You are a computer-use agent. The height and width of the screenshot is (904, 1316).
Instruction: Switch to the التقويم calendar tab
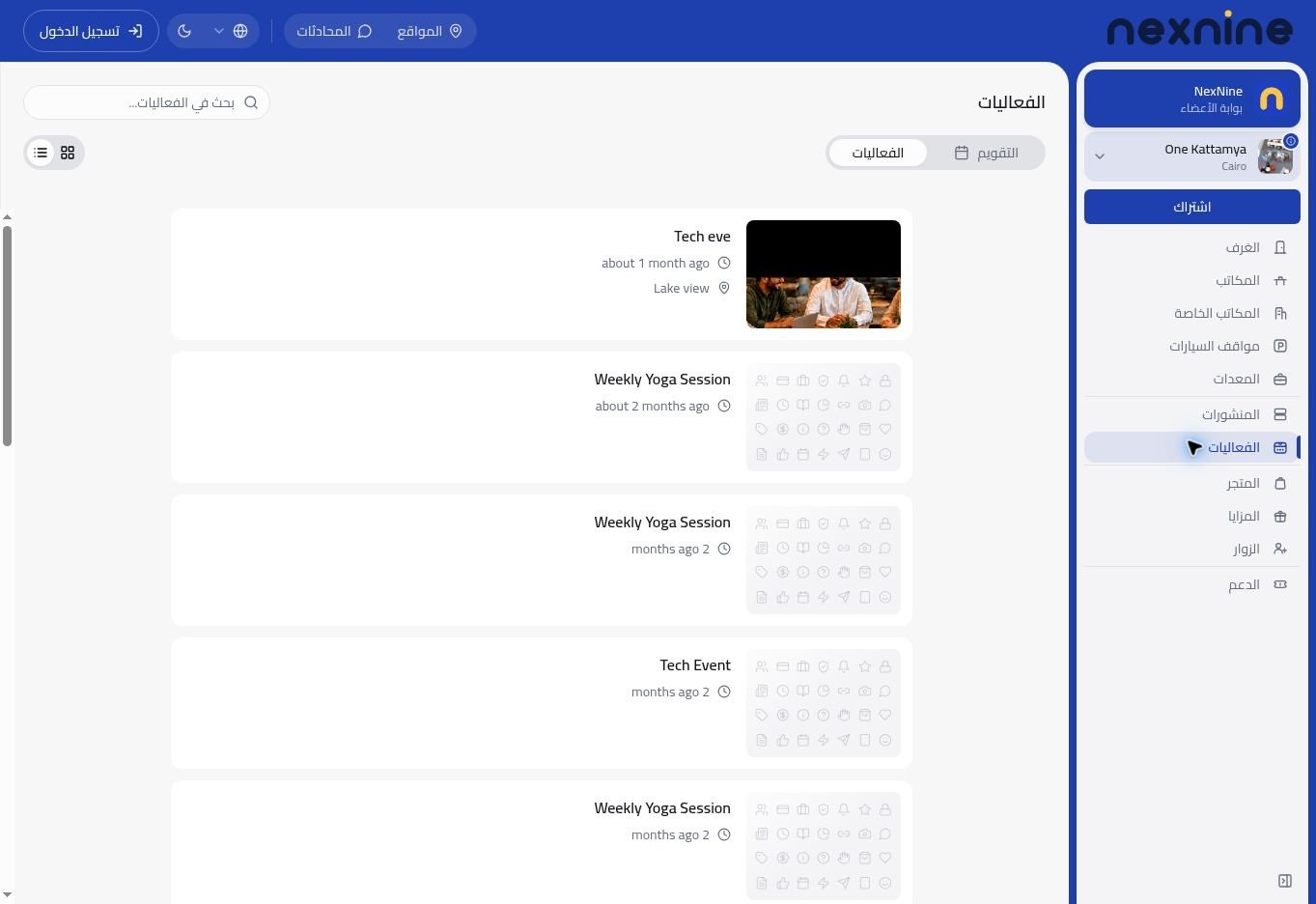coord(986,153)
